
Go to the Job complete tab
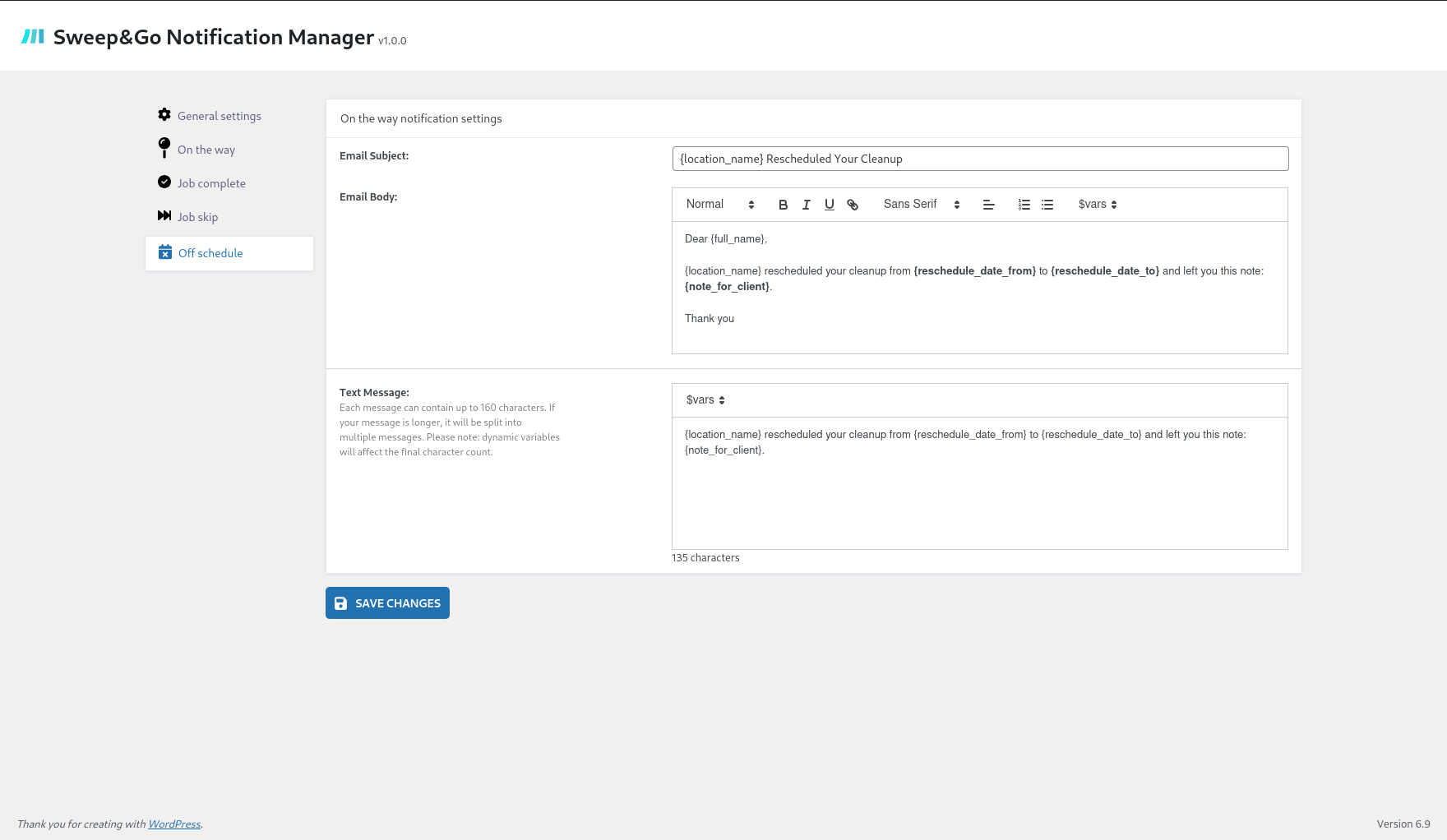coord(211,183)
